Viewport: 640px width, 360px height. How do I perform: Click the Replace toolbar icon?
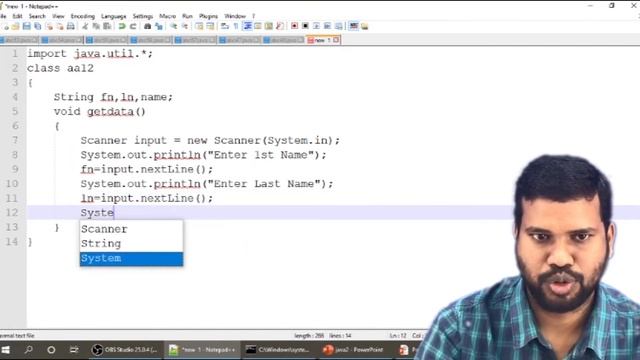tap(159, 27)
